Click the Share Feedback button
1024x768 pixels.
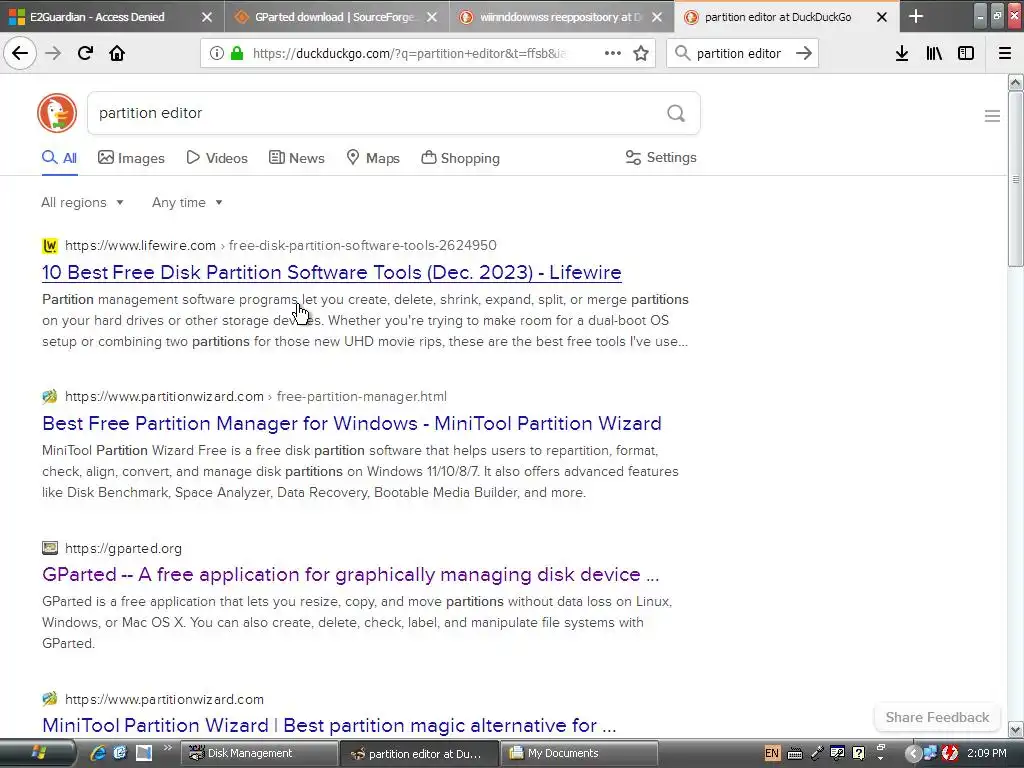[937, 717]
